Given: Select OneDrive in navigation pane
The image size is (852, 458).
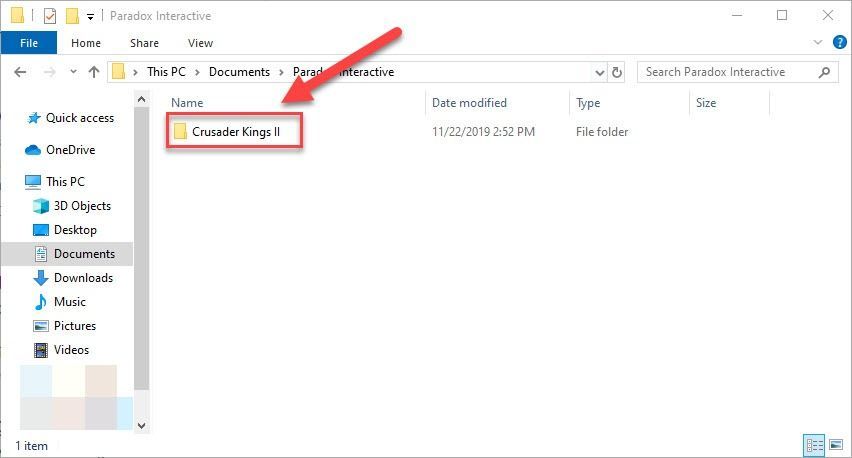Looking at the screenshot, I should [x=71, y=150].
